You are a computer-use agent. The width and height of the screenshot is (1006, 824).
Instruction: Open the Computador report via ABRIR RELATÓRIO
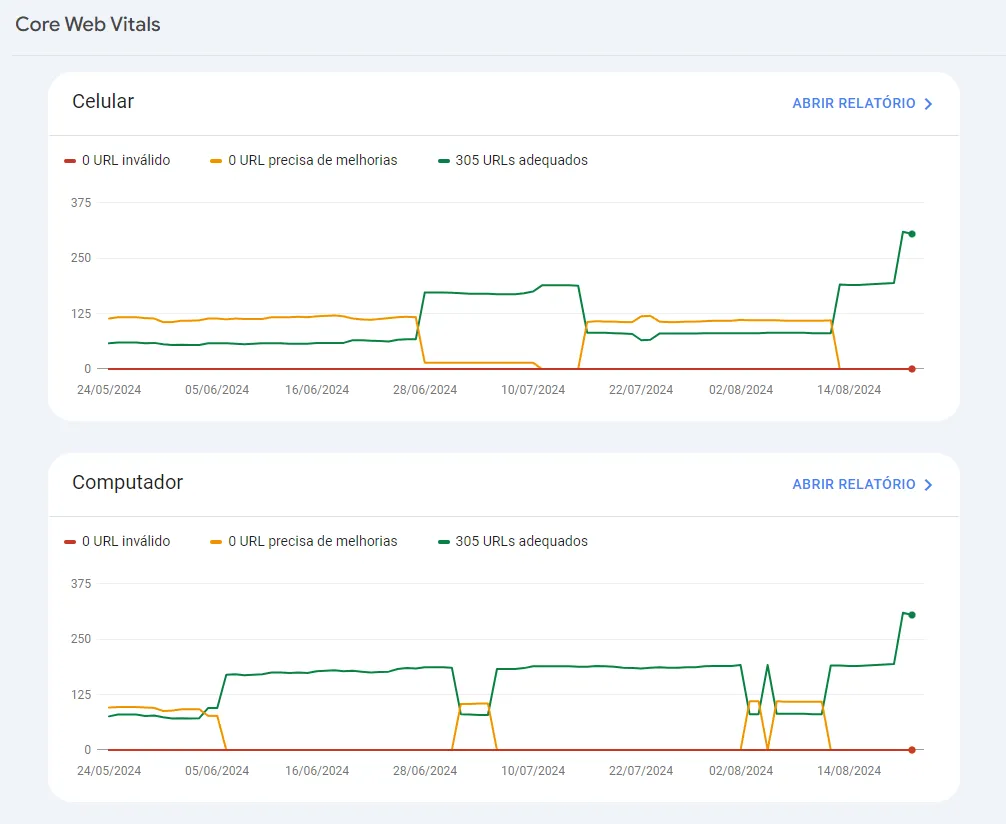click(853, 484)
